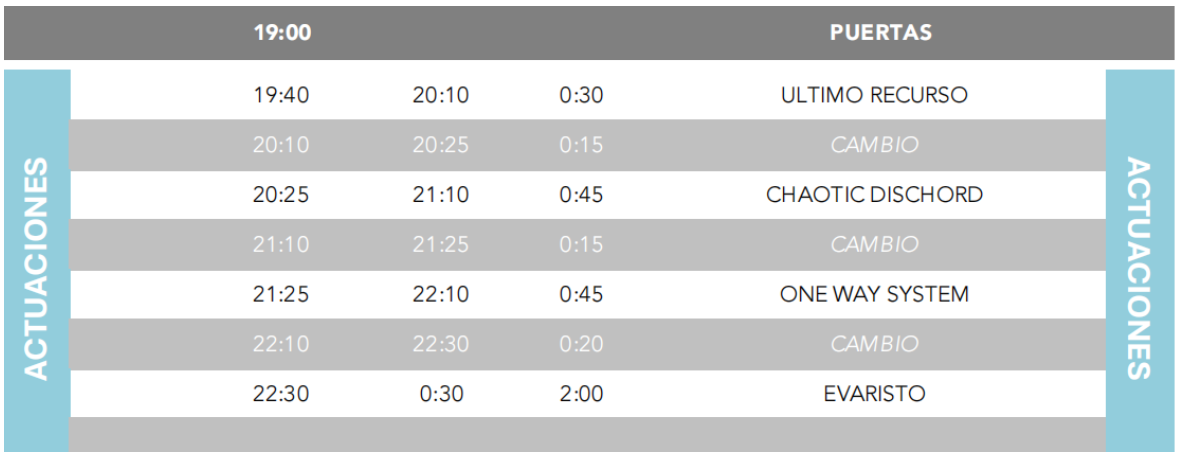
Task: Click ONE WAY SYSTEM band name
Action: point(874,294)
